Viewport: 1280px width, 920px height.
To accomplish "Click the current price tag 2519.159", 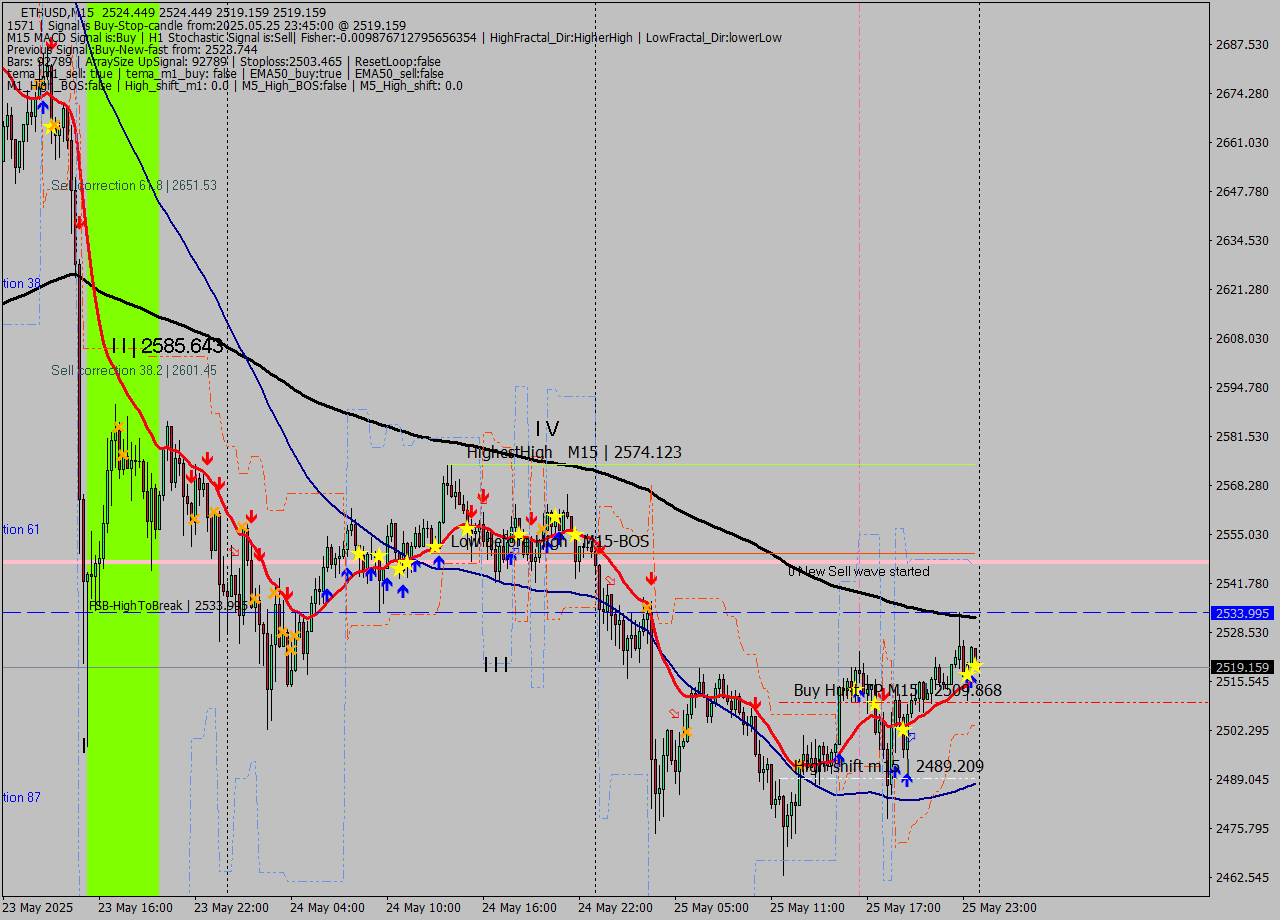I will [x=1241, y=667].
